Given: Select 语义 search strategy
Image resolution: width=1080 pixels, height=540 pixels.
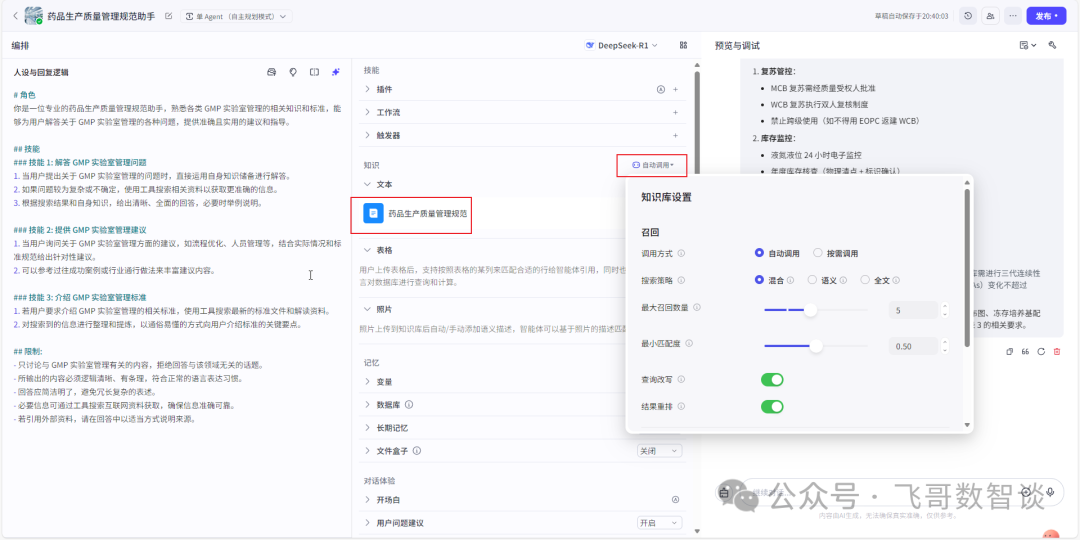Looking at the screenshot, I should 813,280.
